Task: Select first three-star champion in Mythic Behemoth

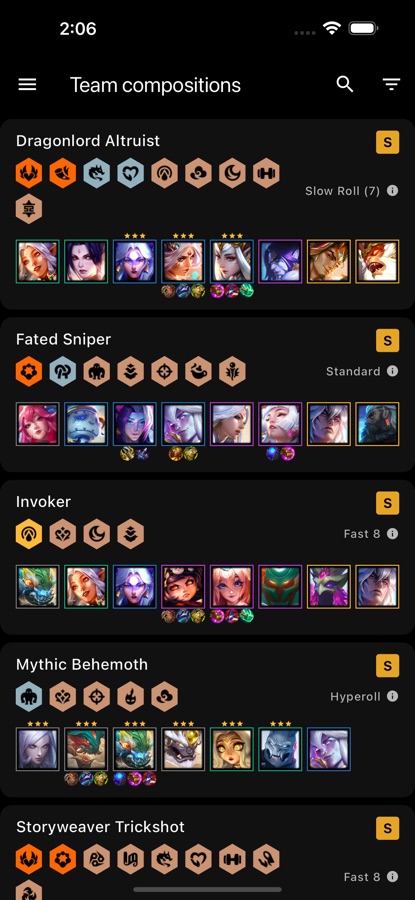Action: [37, 749]
